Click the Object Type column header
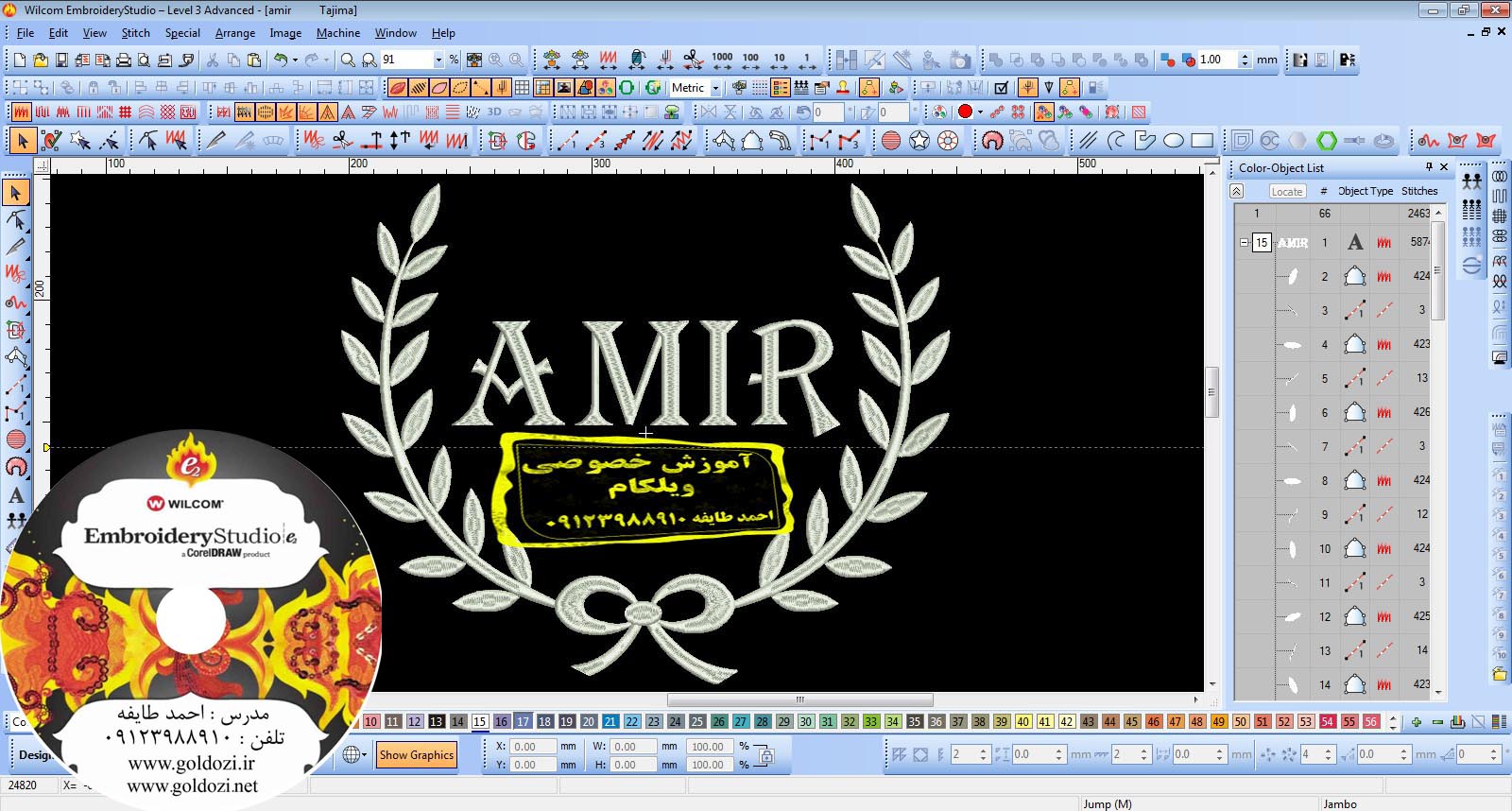The height and width of the screenshot is (811, 1512). (x=1366, y=191)
